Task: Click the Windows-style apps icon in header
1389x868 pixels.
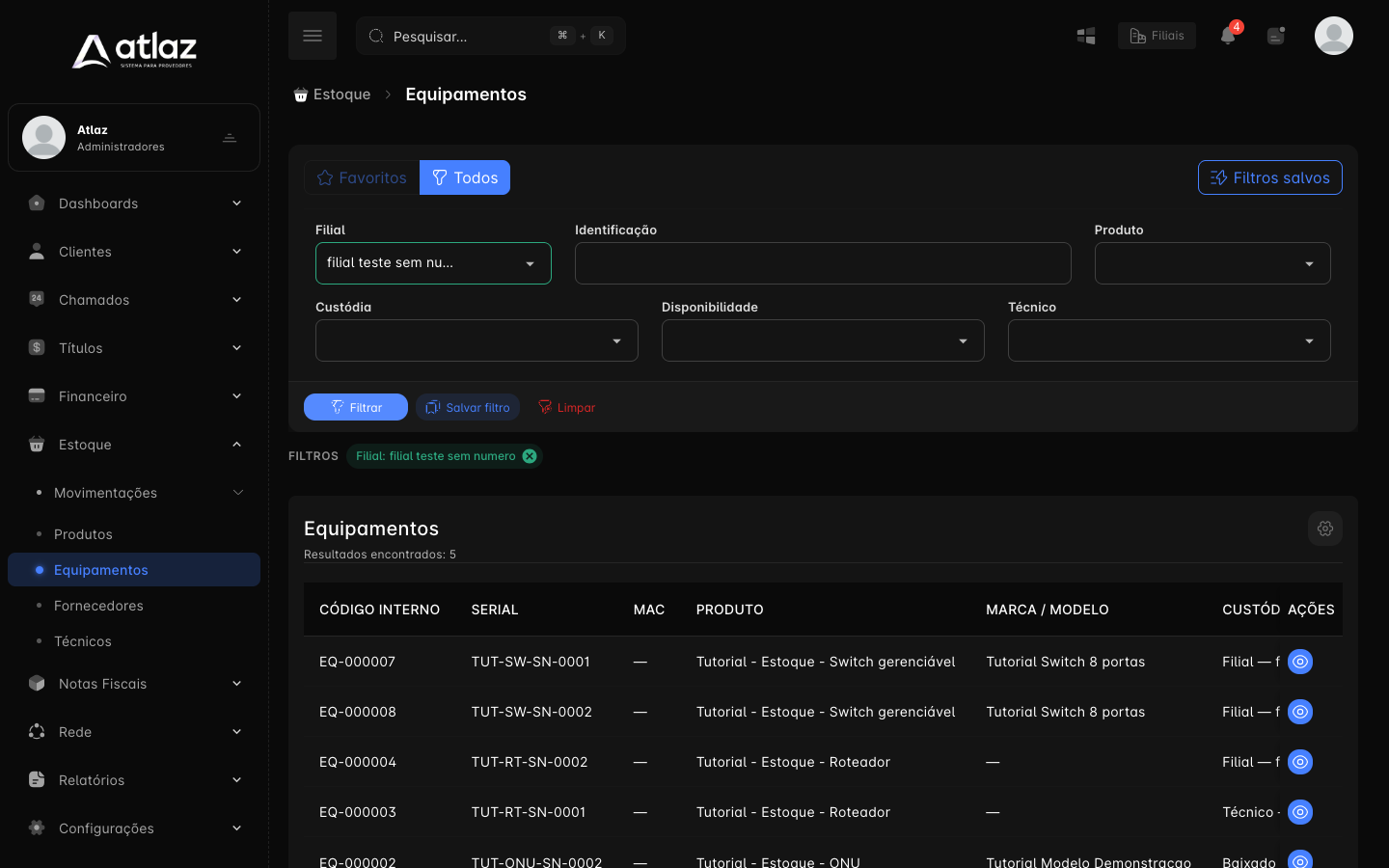Action: (x=1086, y=36)
